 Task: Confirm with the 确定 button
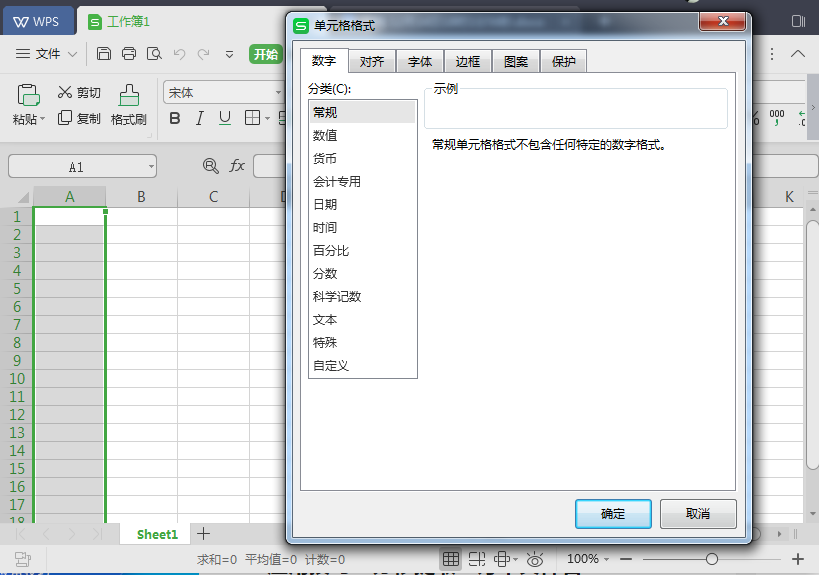(x=613, y=514)
